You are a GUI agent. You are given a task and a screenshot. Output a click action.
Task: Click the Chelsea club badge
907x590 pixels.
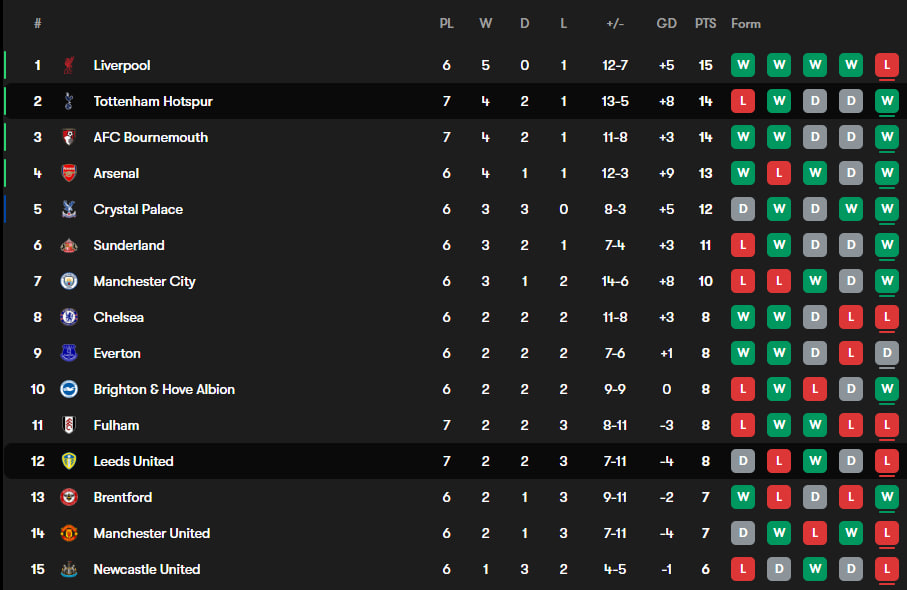69,317
